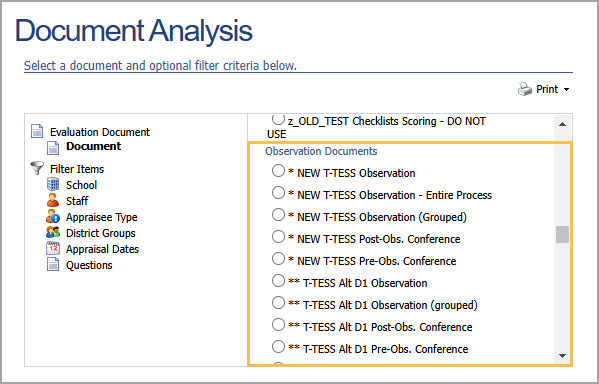Click the printer icon

tap(525, 89)
